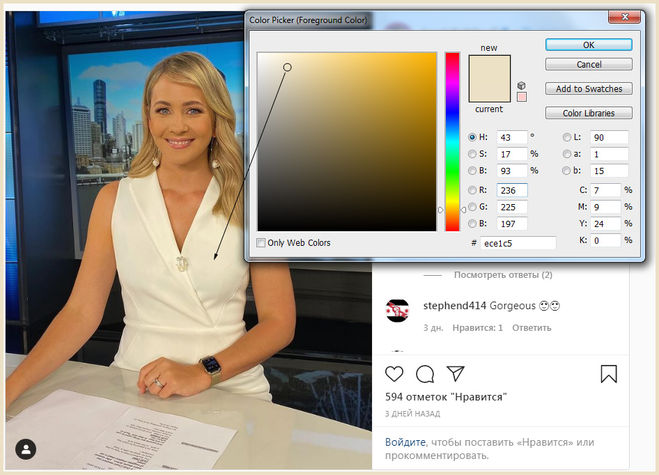This screenshot has width=659, height=475.
Task: Click the hex color code field
Action: [x=517, y=243]
